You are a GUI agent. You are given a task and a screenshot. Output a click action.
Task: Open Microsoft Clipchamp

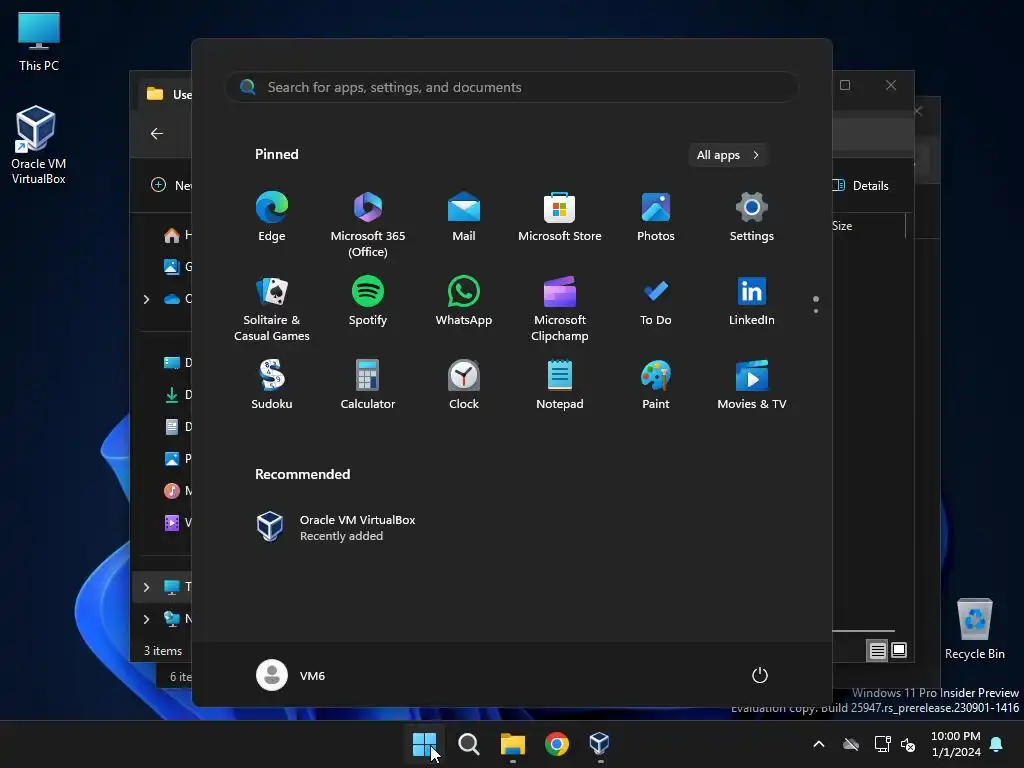(560, 308)
